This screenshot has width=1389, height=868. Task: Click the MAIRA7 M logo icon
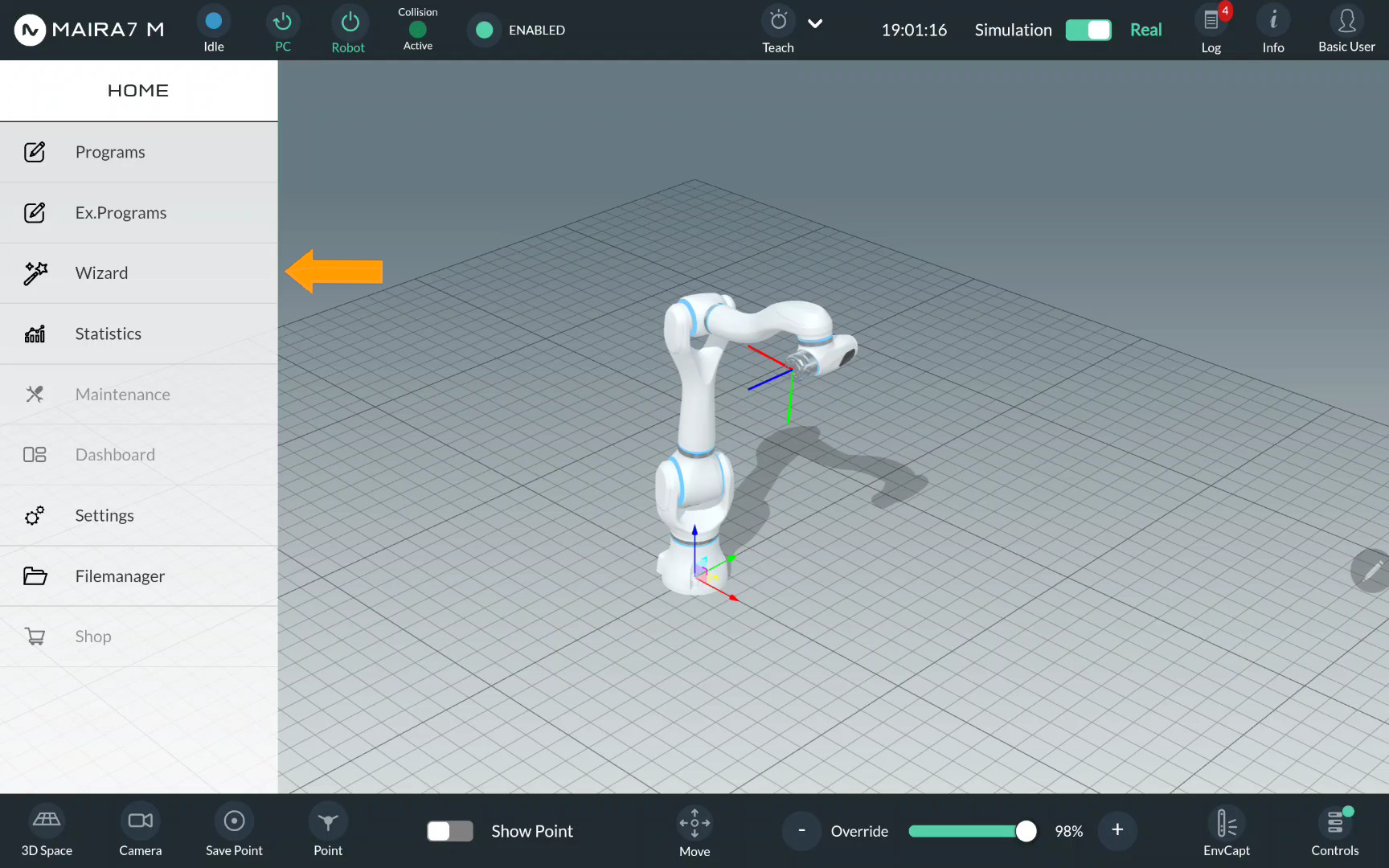click(30, 30)
